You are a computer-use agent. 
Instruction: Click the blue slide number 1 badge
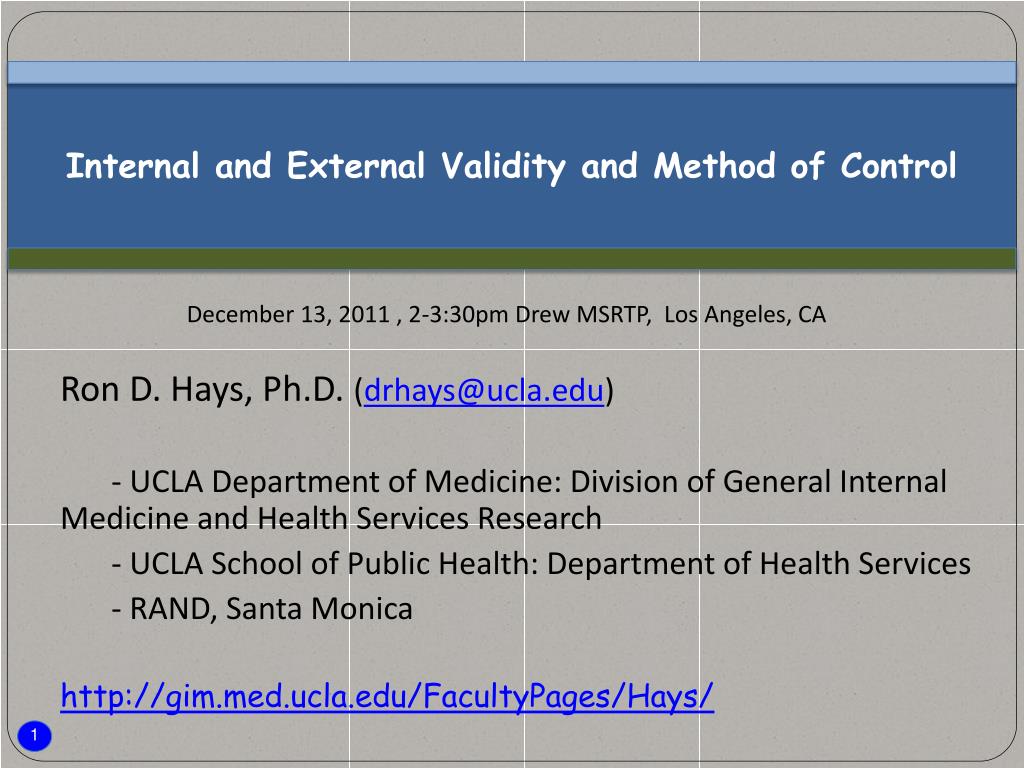click(x=34, y=735)
